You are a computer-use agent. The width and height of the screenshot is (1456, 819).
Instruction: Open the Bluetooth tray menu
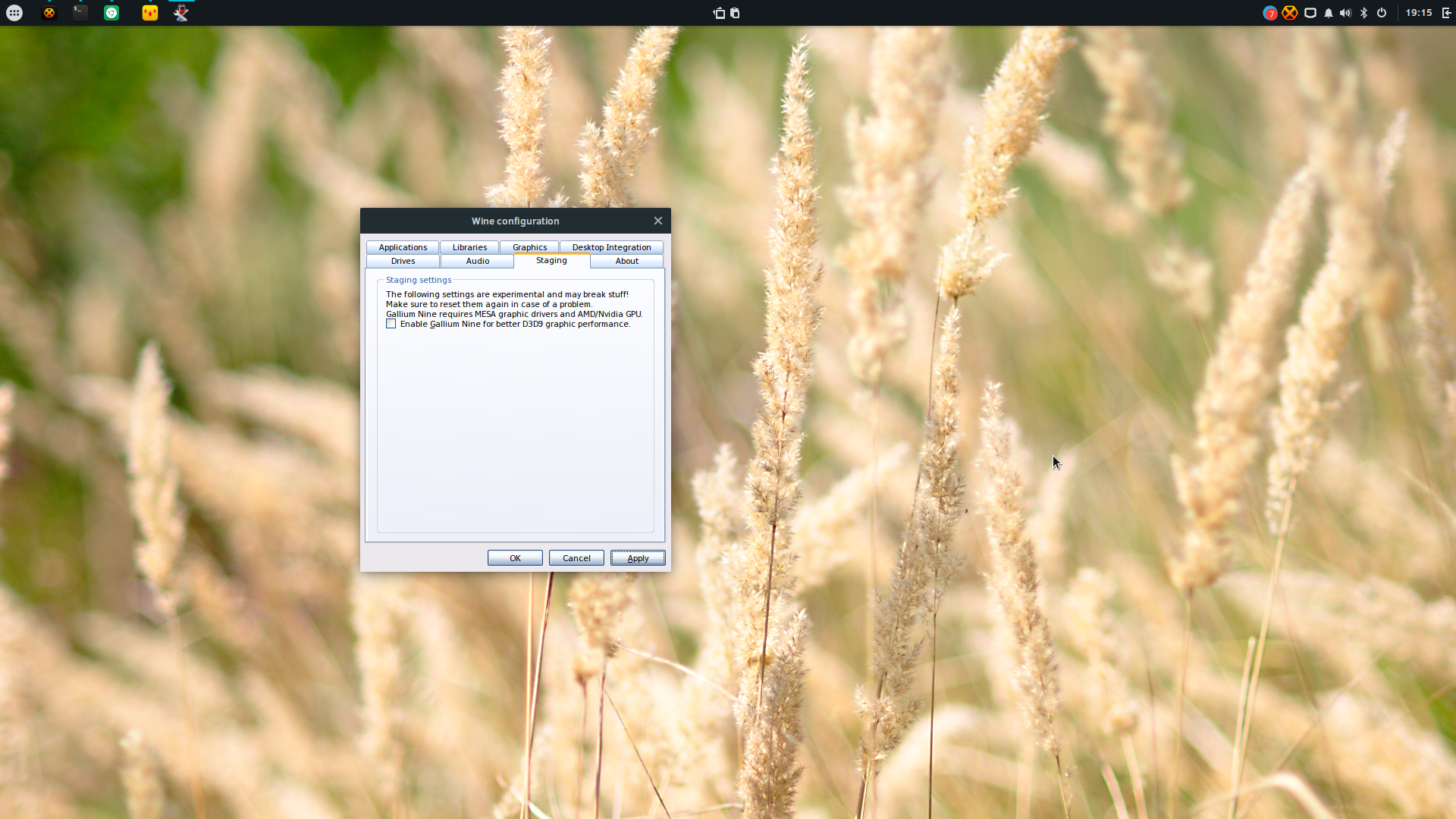coord(1363,13)
